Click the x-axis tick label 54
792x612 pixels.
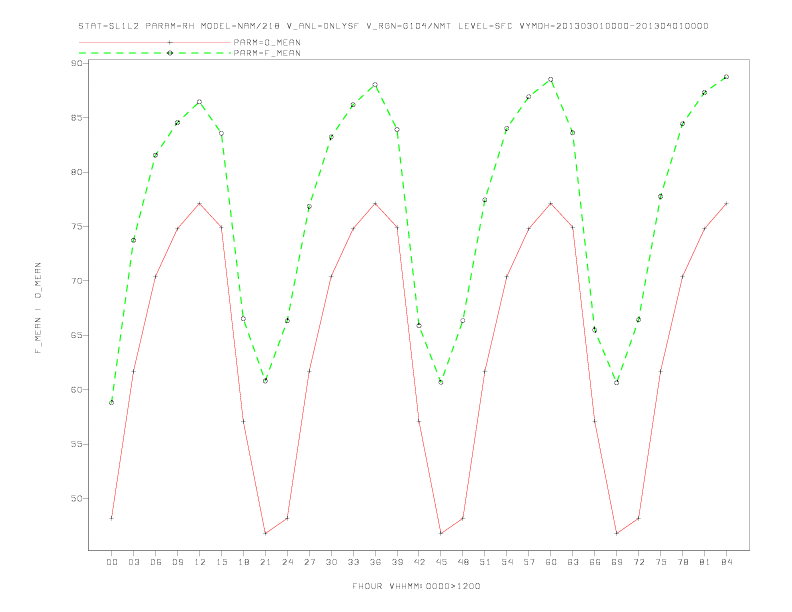(507, 562)
